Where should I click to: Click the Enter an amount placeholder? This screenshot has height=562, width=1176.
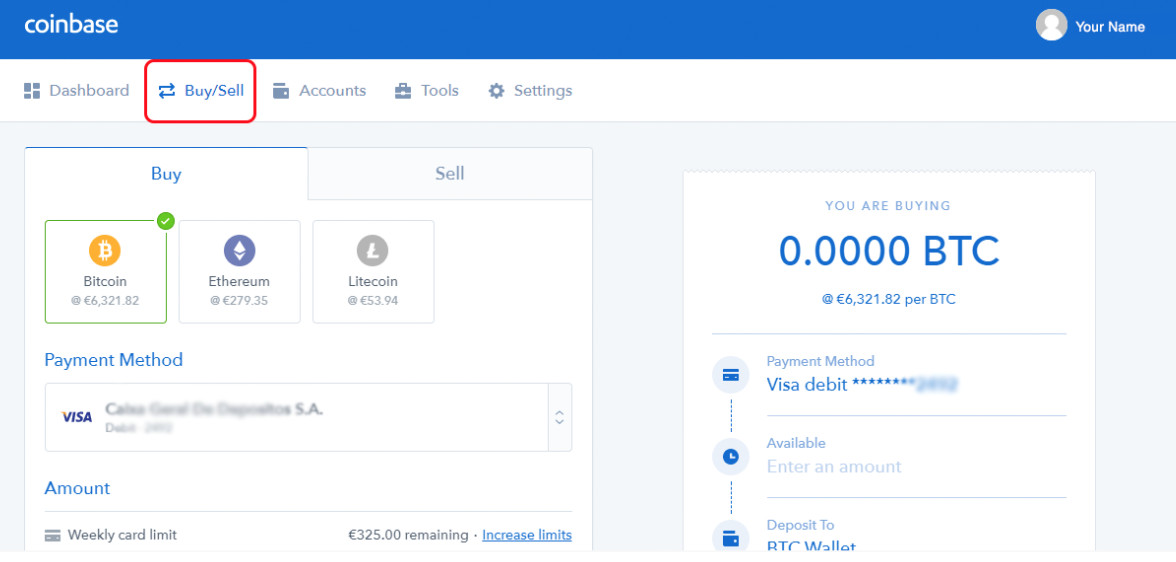[x=834, y=467]
